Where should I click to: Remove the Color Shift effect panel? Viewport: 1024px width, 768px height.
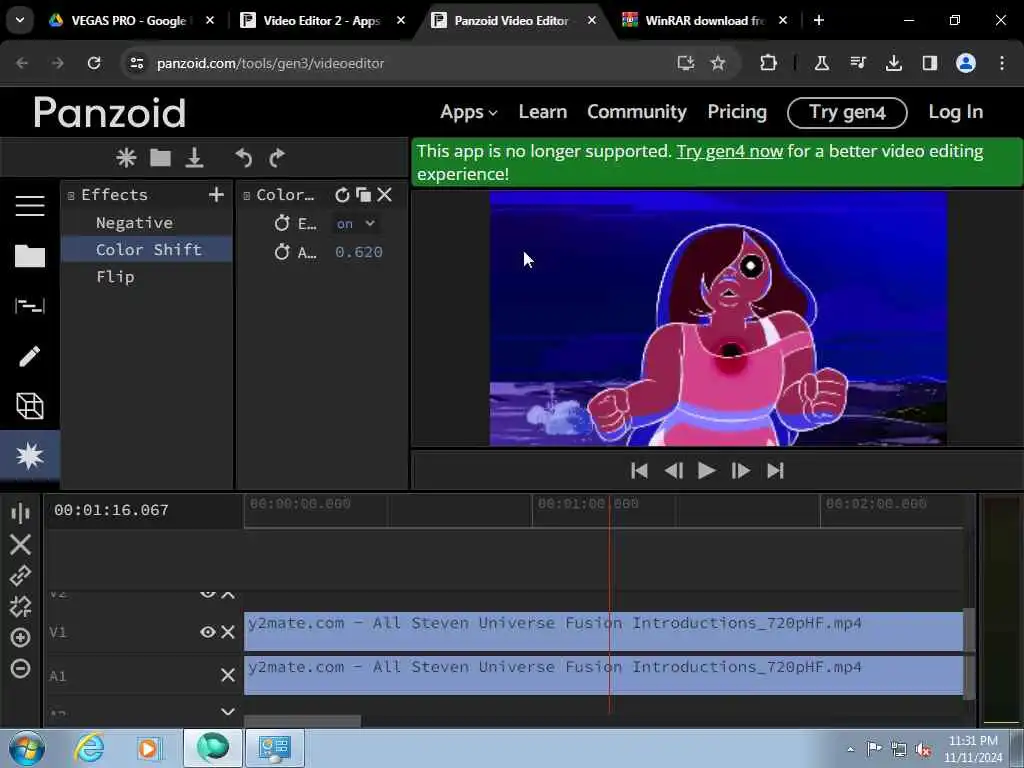point(385,195)
